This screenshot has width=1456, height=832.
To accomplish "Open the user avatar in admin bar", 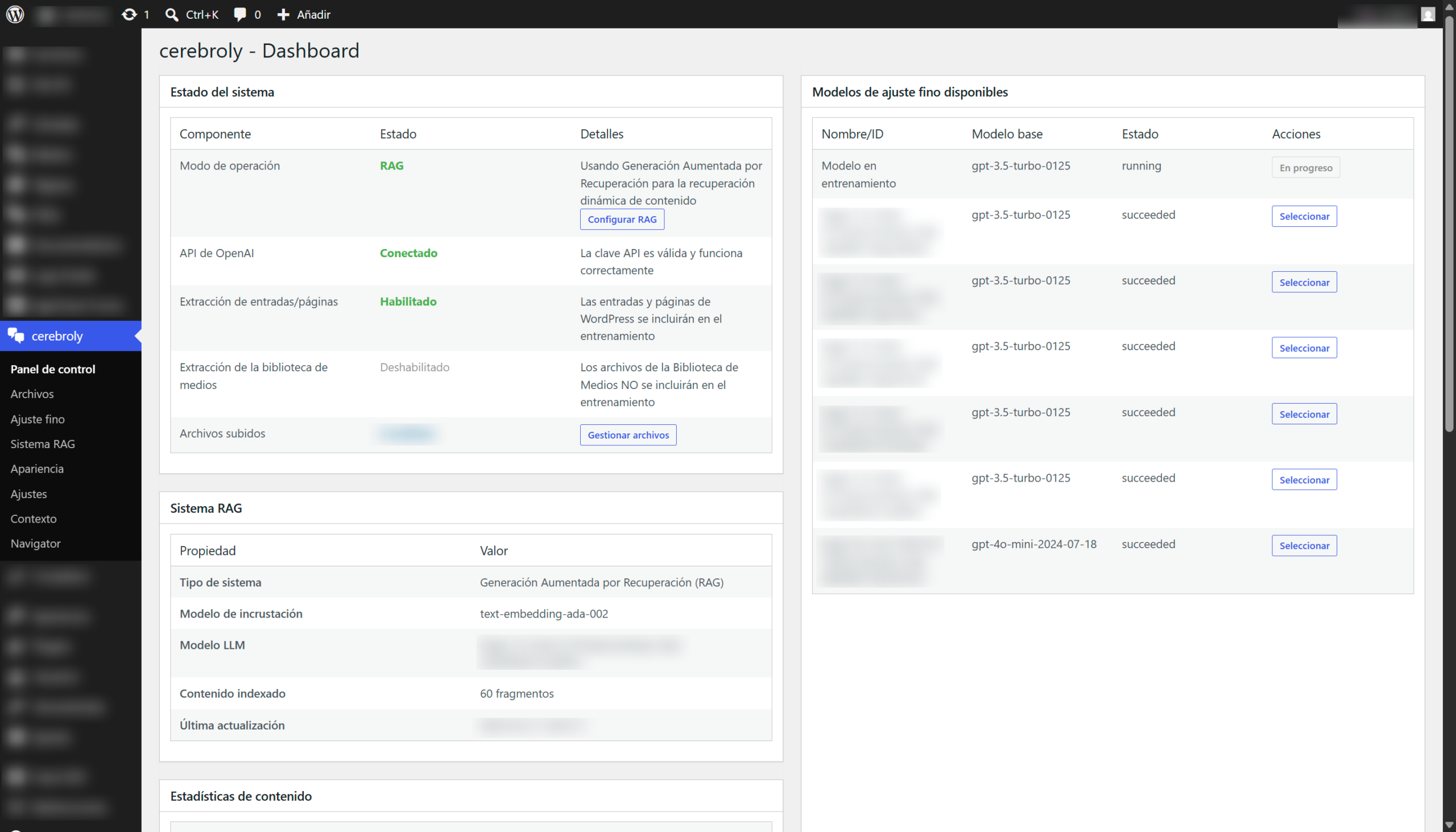I will click(1428, 14).
